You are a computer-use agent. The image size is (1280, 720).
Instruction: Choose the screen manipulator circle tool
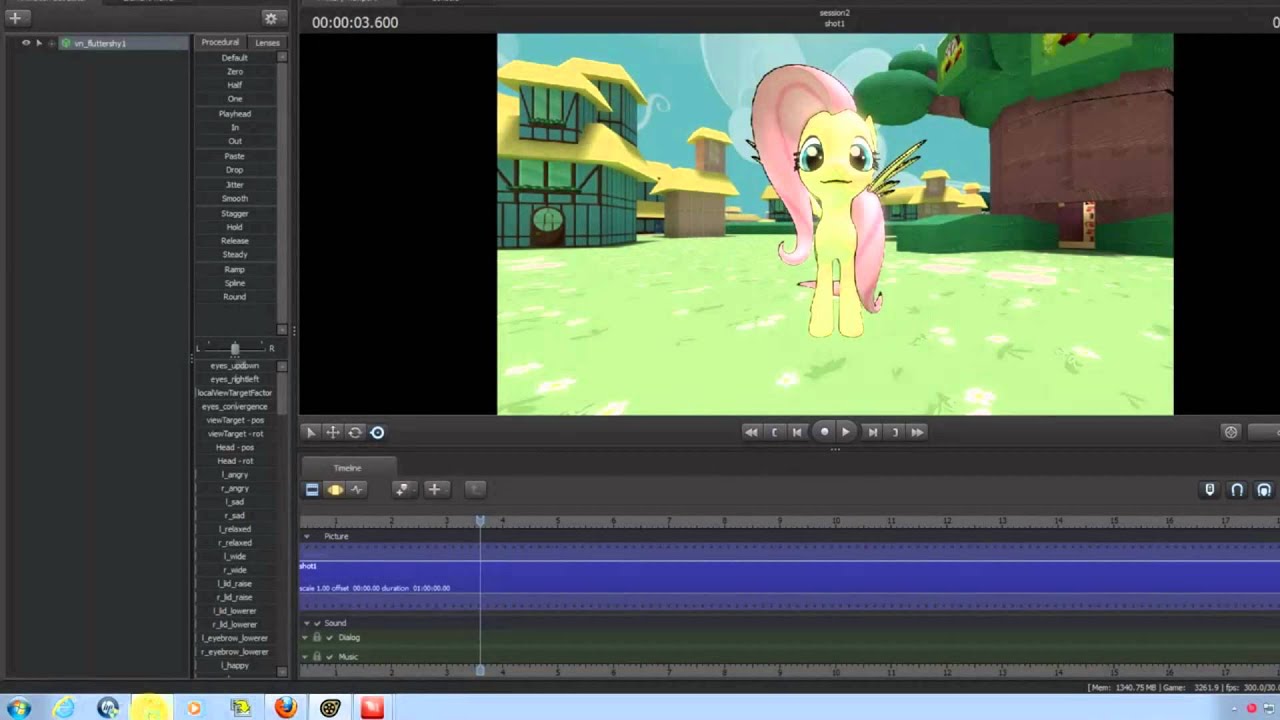click(x=377, y=432)
